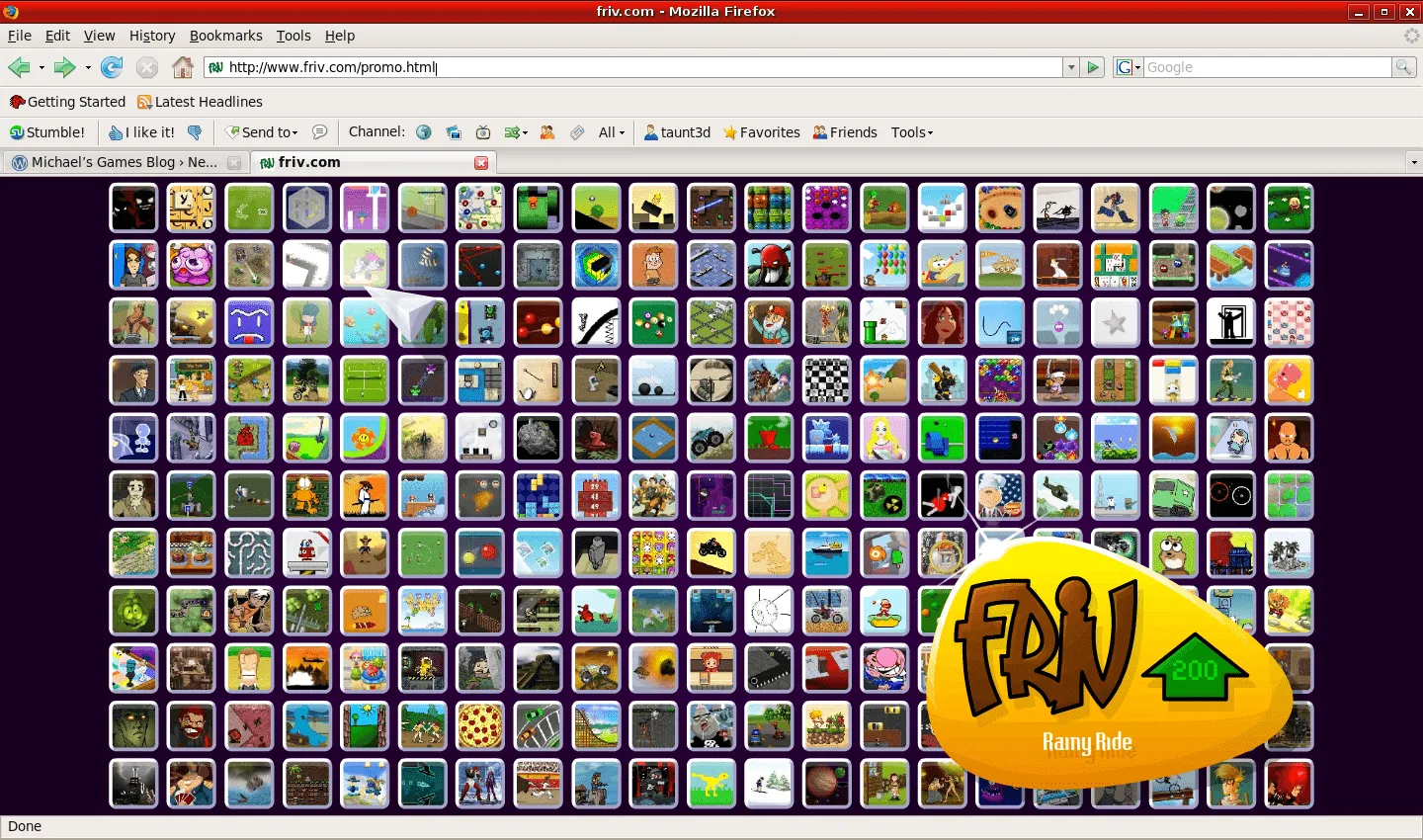This screenshot has height=840, width=1423.
Task: Click the pizza game thumbnail
Action: [x=480, y=726]
